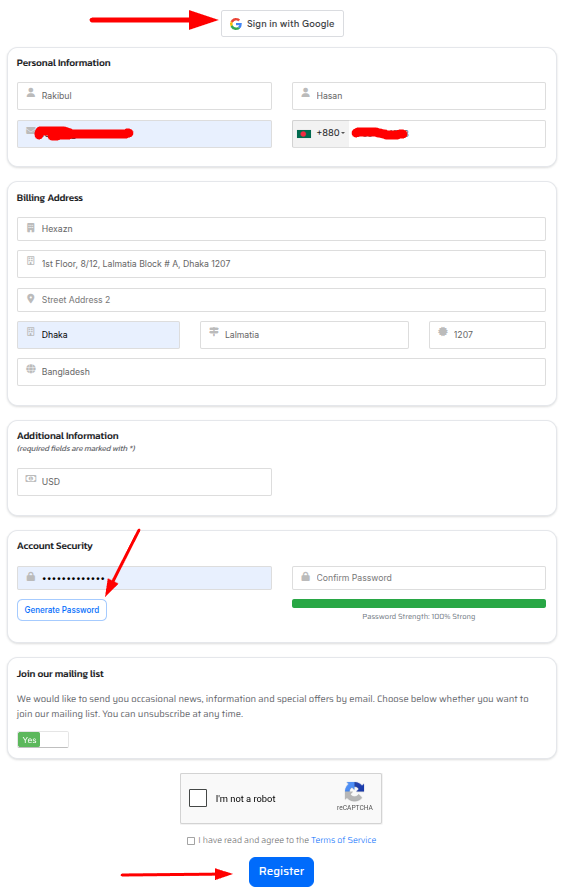
Task: Click the person icon beside Rakibul
Action: 31,92
